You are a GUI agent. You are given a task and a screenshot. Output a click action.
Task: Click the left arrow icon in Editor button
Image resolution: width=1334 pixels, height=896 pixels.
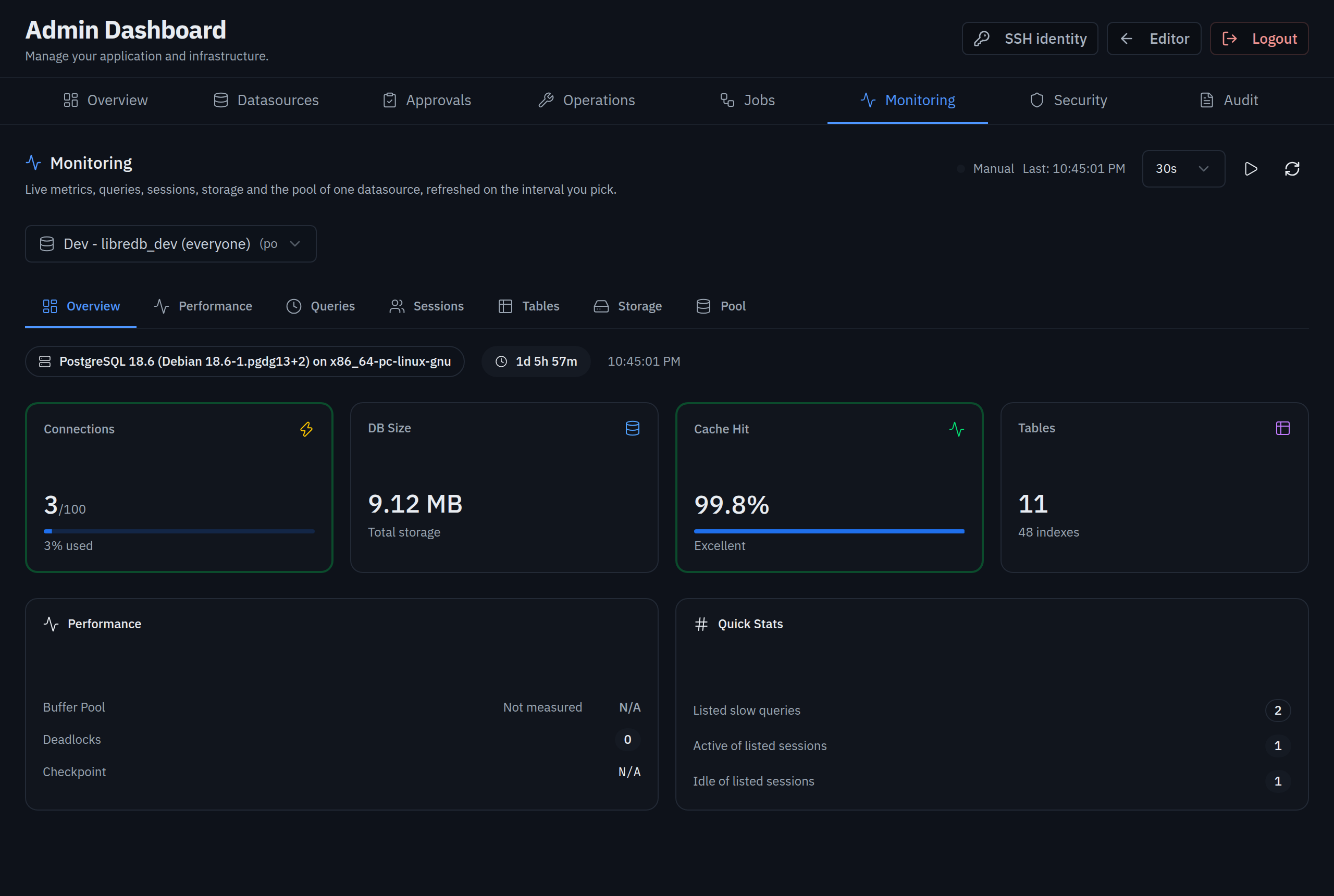1127,38
